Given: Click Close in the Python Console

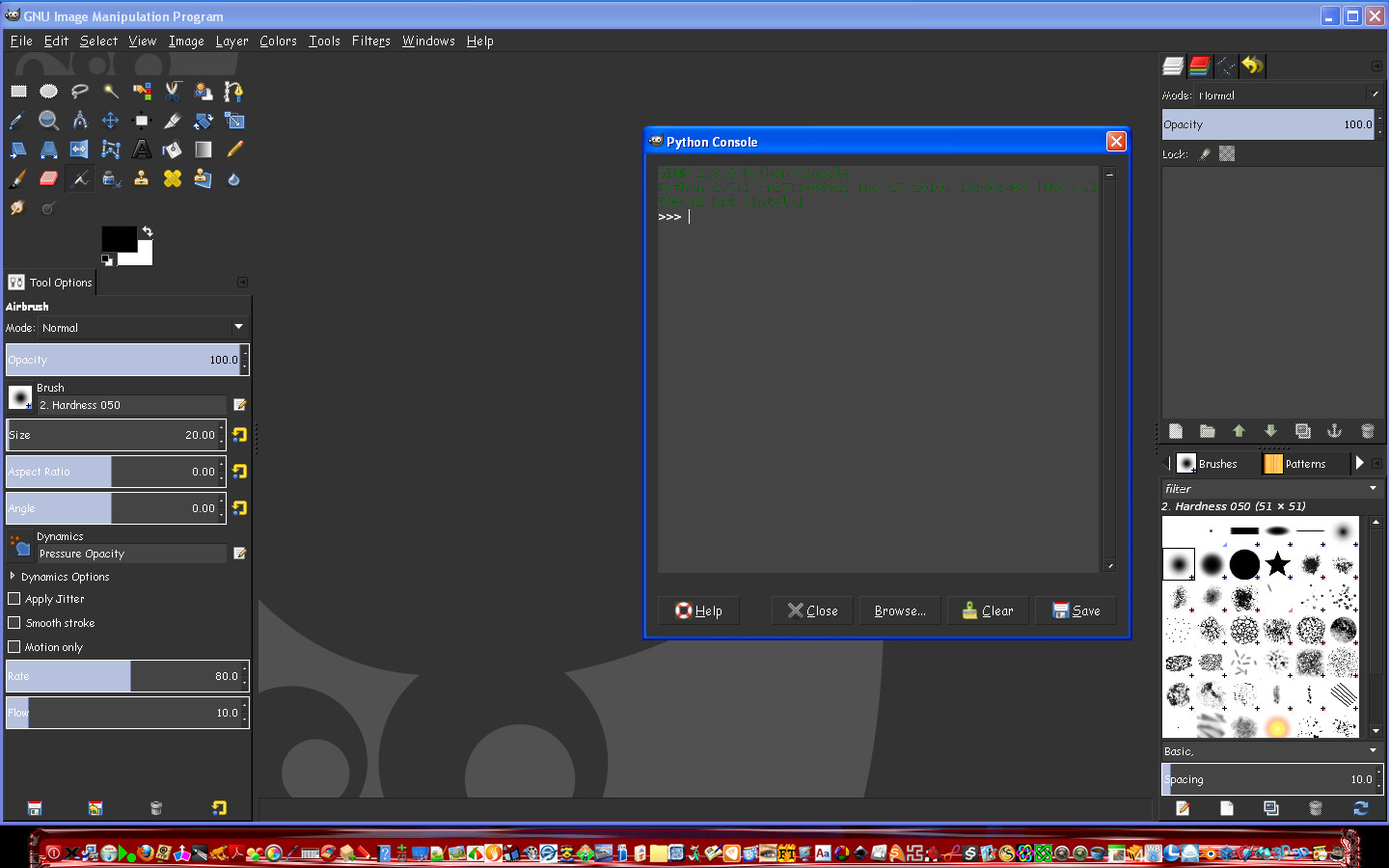Looking at the screenshot, I should point(812,610).
